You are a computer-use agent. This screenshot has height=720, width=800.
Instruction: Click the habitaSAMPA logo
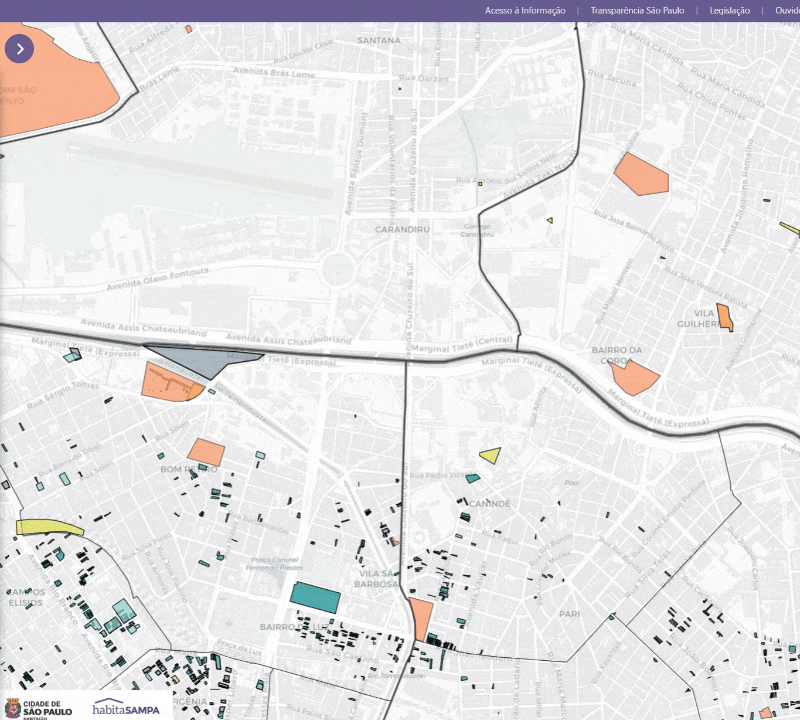[126, 708]
